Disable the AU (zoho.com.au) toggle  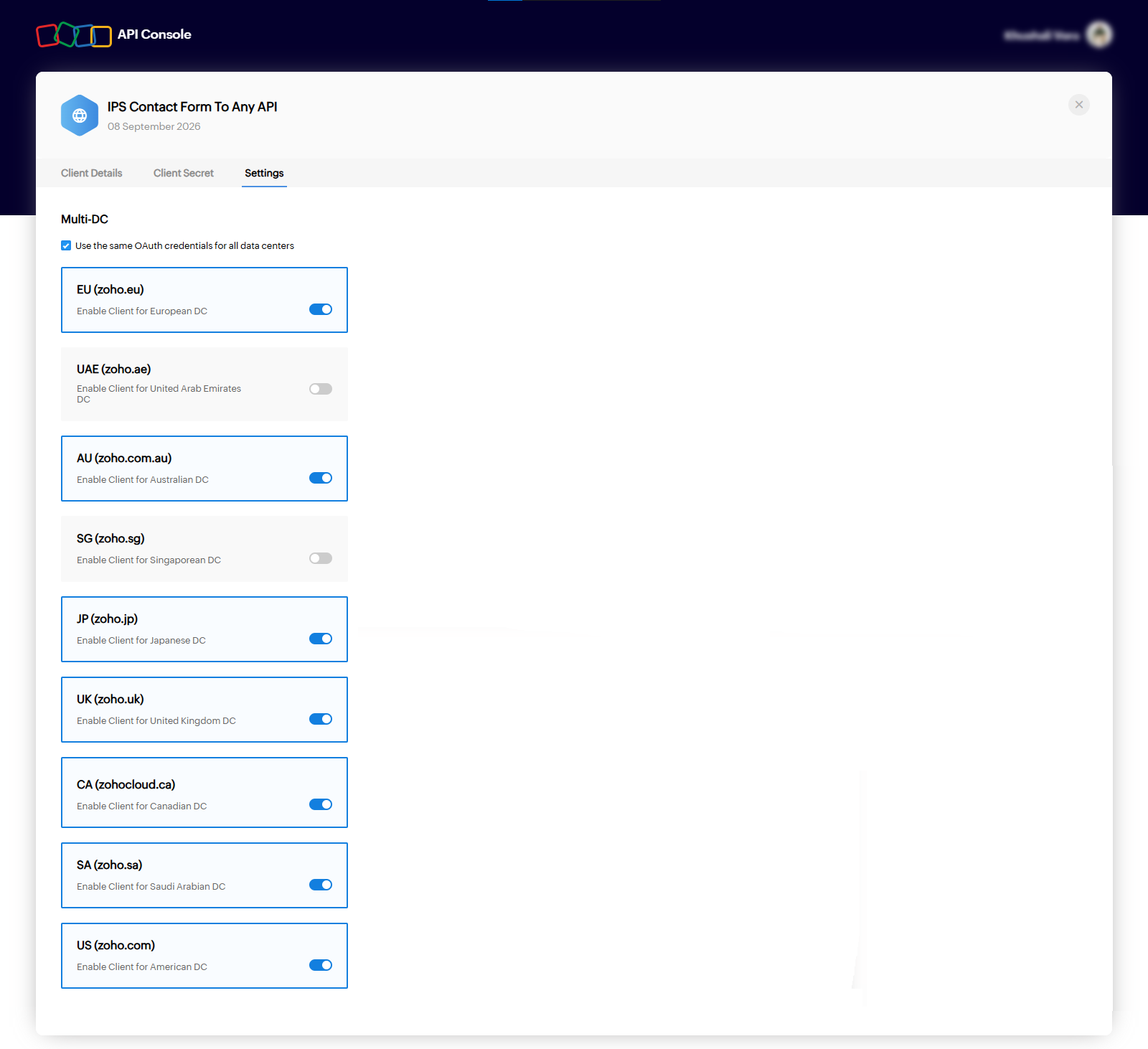pyautogui.click(x=321, y=478)
